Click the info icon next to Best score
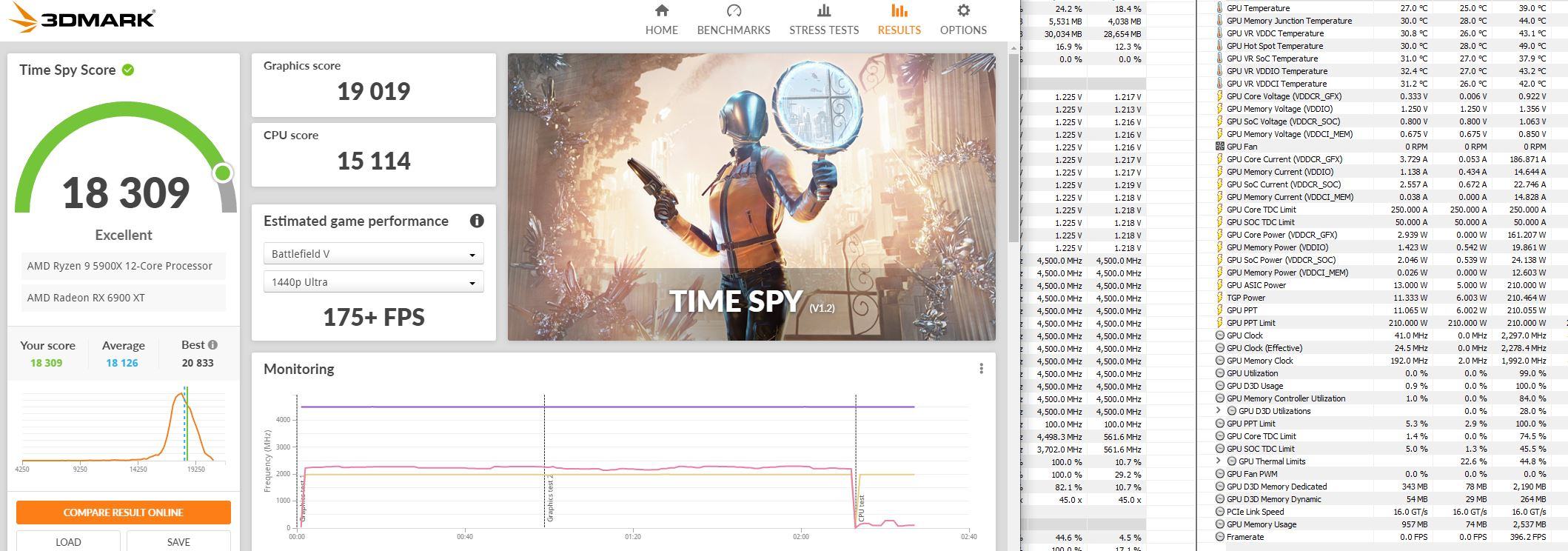The image size is (1568, 551). (212, 345)
